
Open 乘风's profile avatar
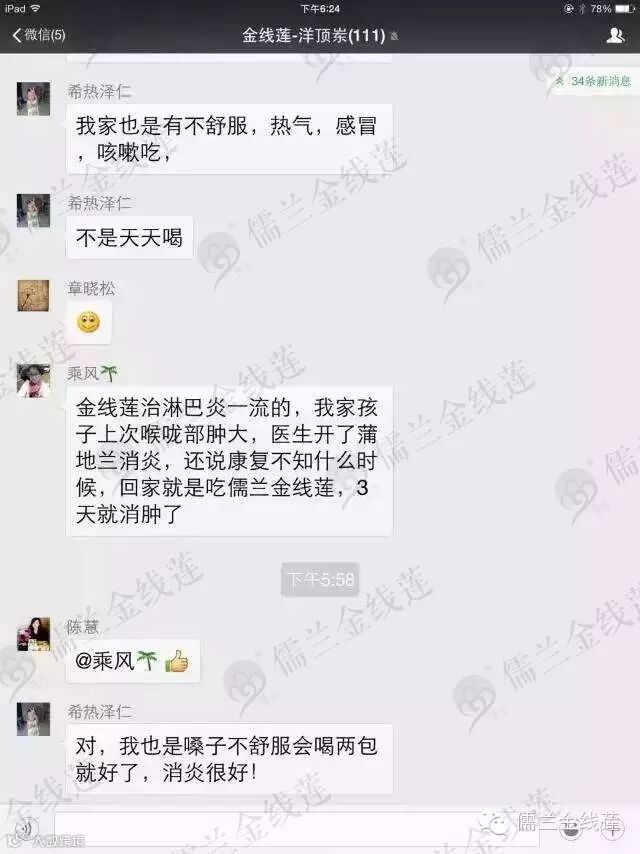33,381
